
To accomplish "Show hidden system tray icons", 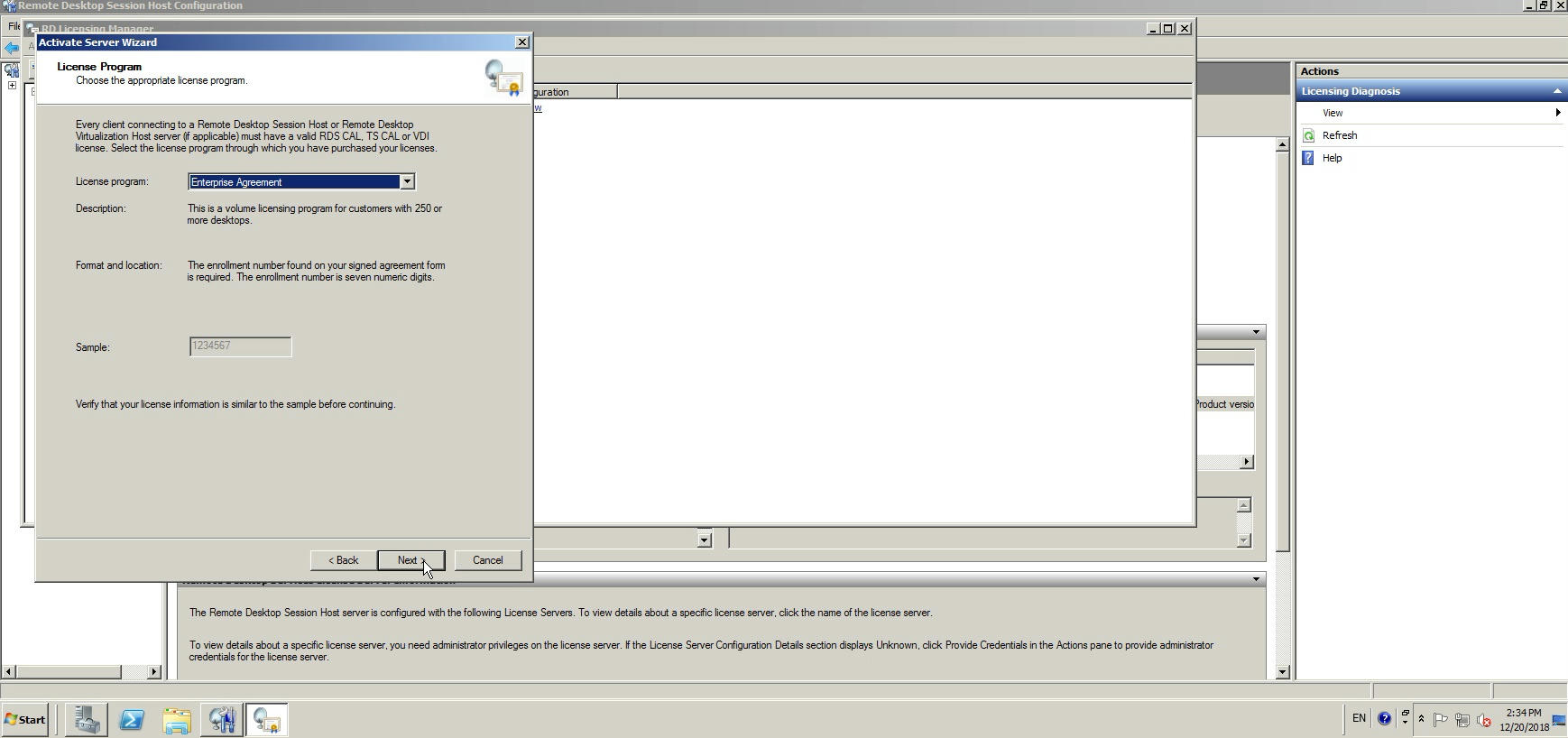I will click(1421, 719).
